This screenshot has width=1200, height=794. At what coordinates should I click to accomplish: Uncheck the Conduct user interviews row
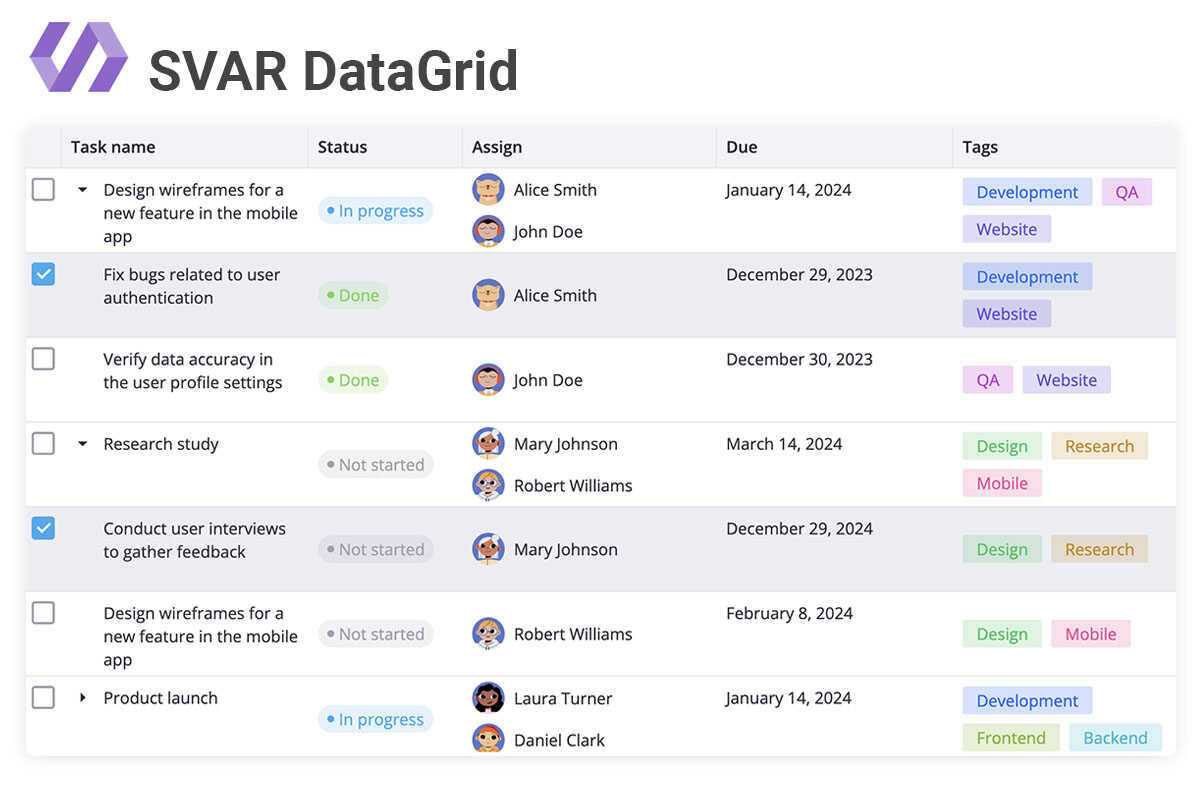pos(43,528)
